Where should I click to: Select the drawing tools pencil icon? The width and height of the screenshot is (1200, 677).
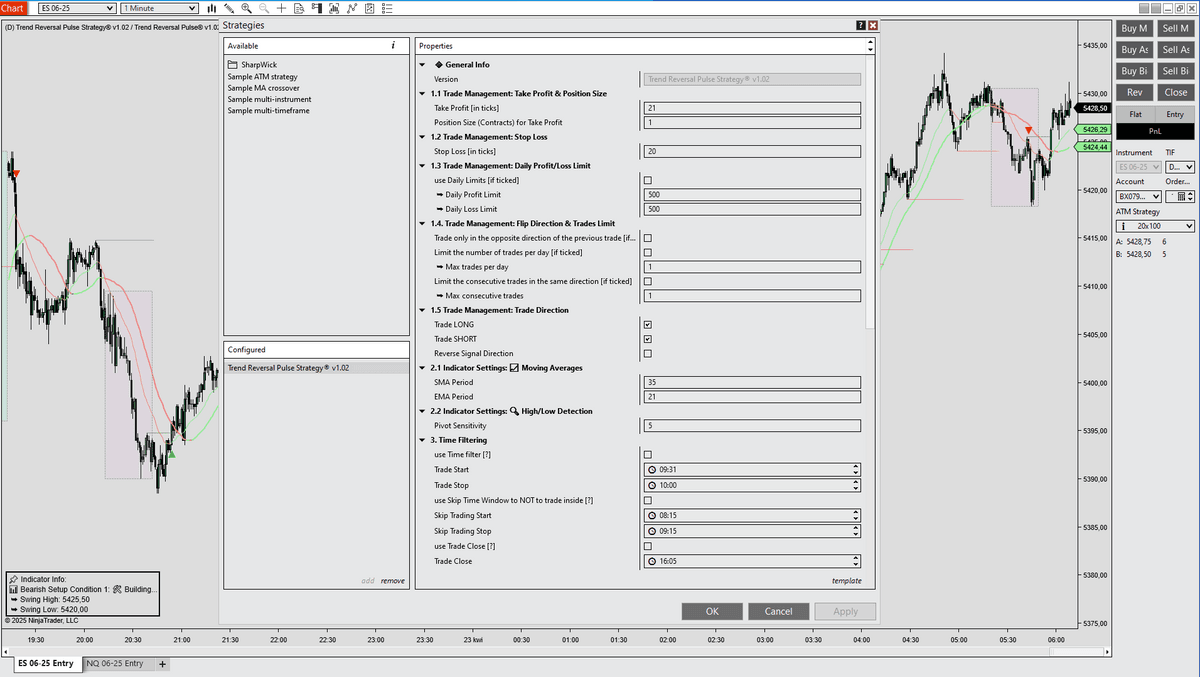pyautogui.click(x=228, y=8)
